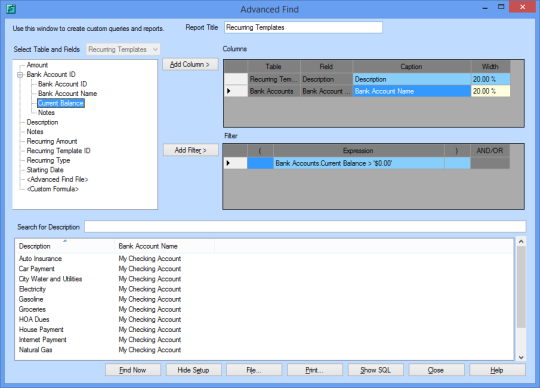Click the Show SQL button
This screenshot has width=540, height=388.
(x=376, y=370)
